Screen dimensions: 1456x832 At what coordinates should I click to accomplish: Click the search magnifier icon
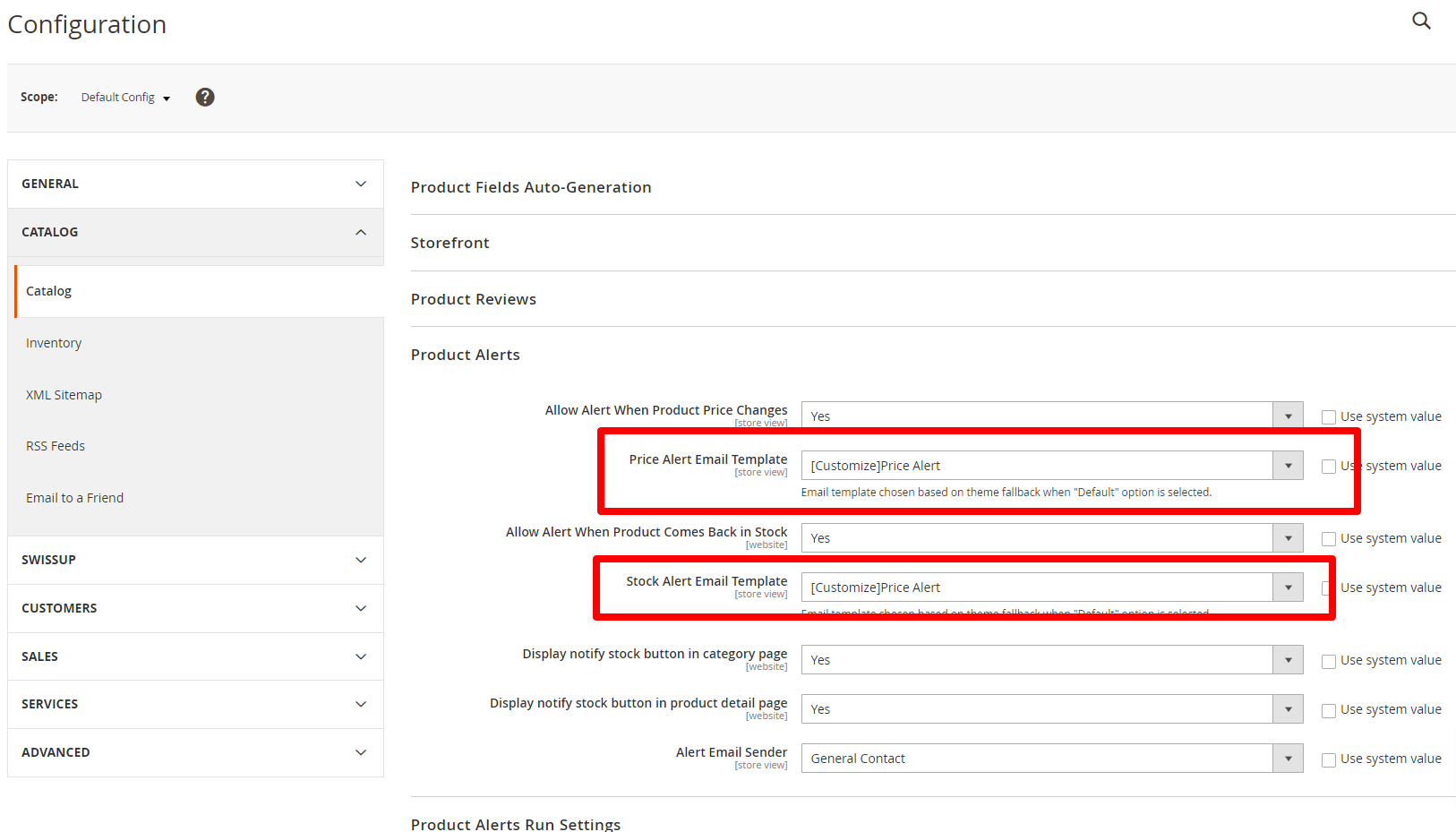click(x=1421, y=21)
